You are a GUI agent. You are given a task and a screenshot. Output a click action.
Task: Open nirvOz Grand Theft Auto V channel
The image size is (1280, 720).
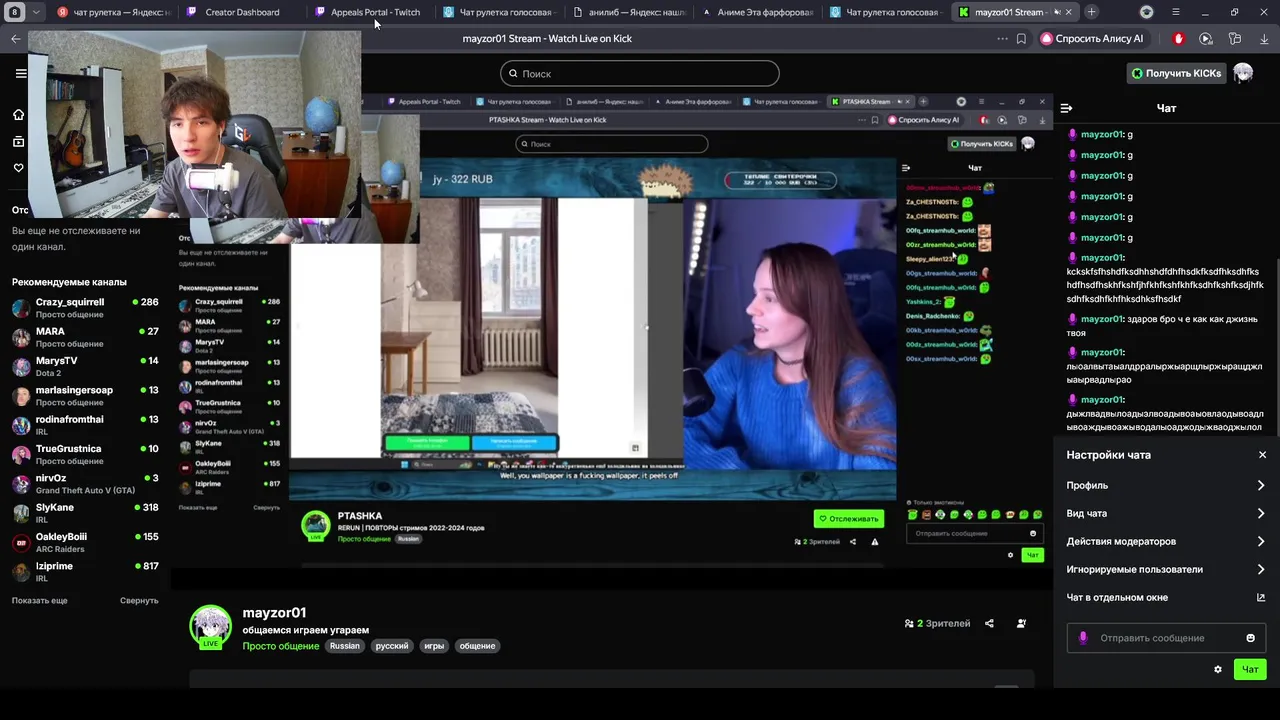[85, 484]
